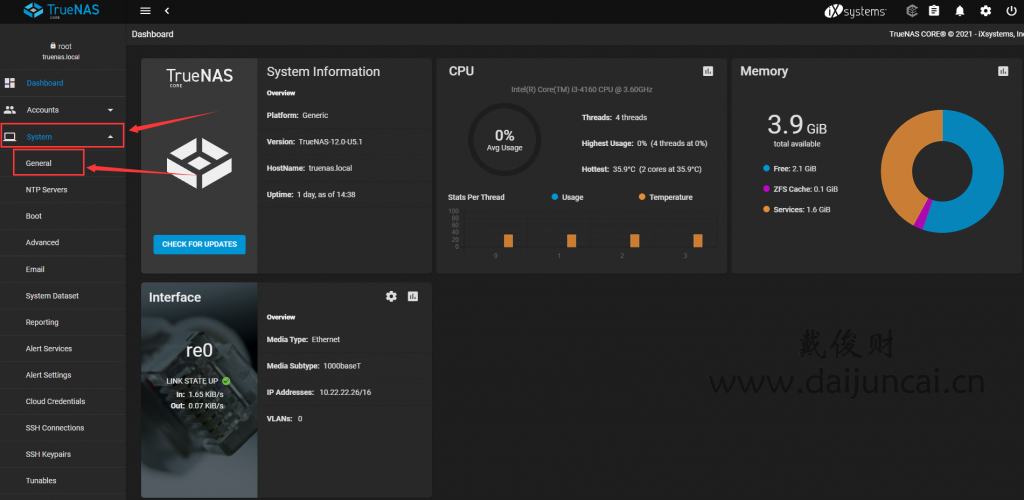Select Alert Services menu entry

[x=63, y=349]
